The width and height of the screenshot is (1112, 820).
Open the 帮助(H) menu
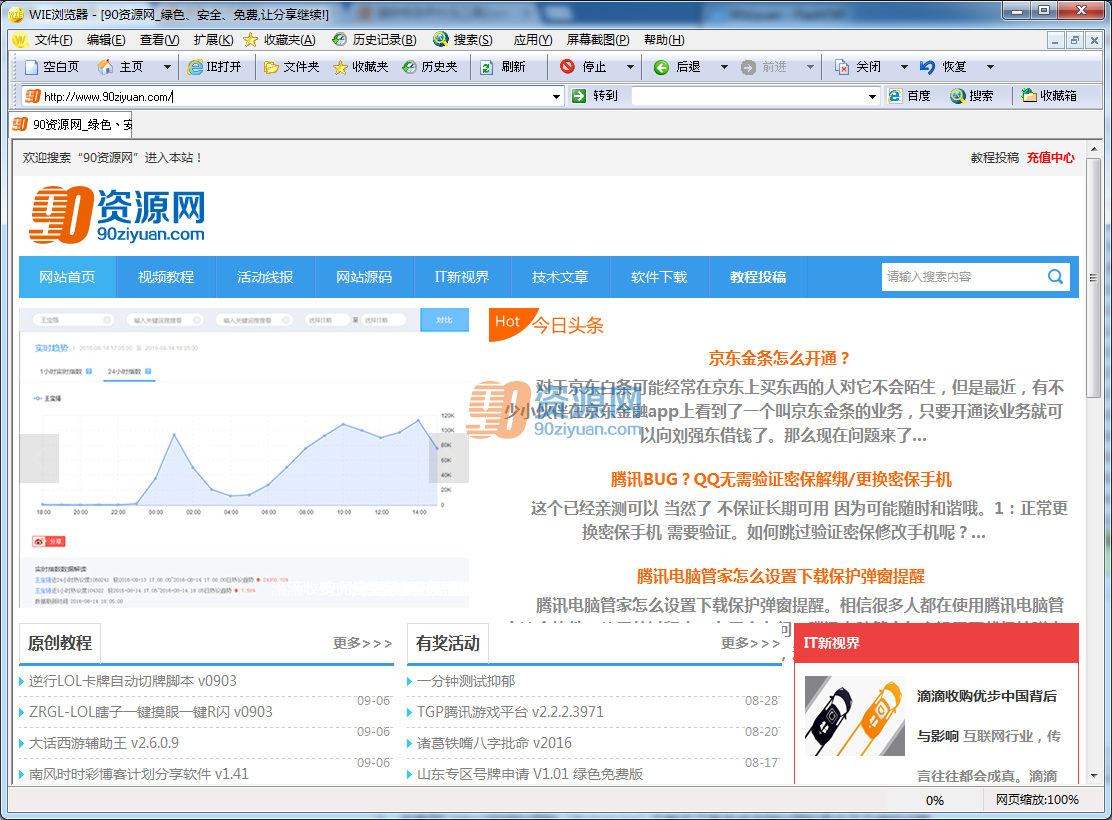point(664,40)
